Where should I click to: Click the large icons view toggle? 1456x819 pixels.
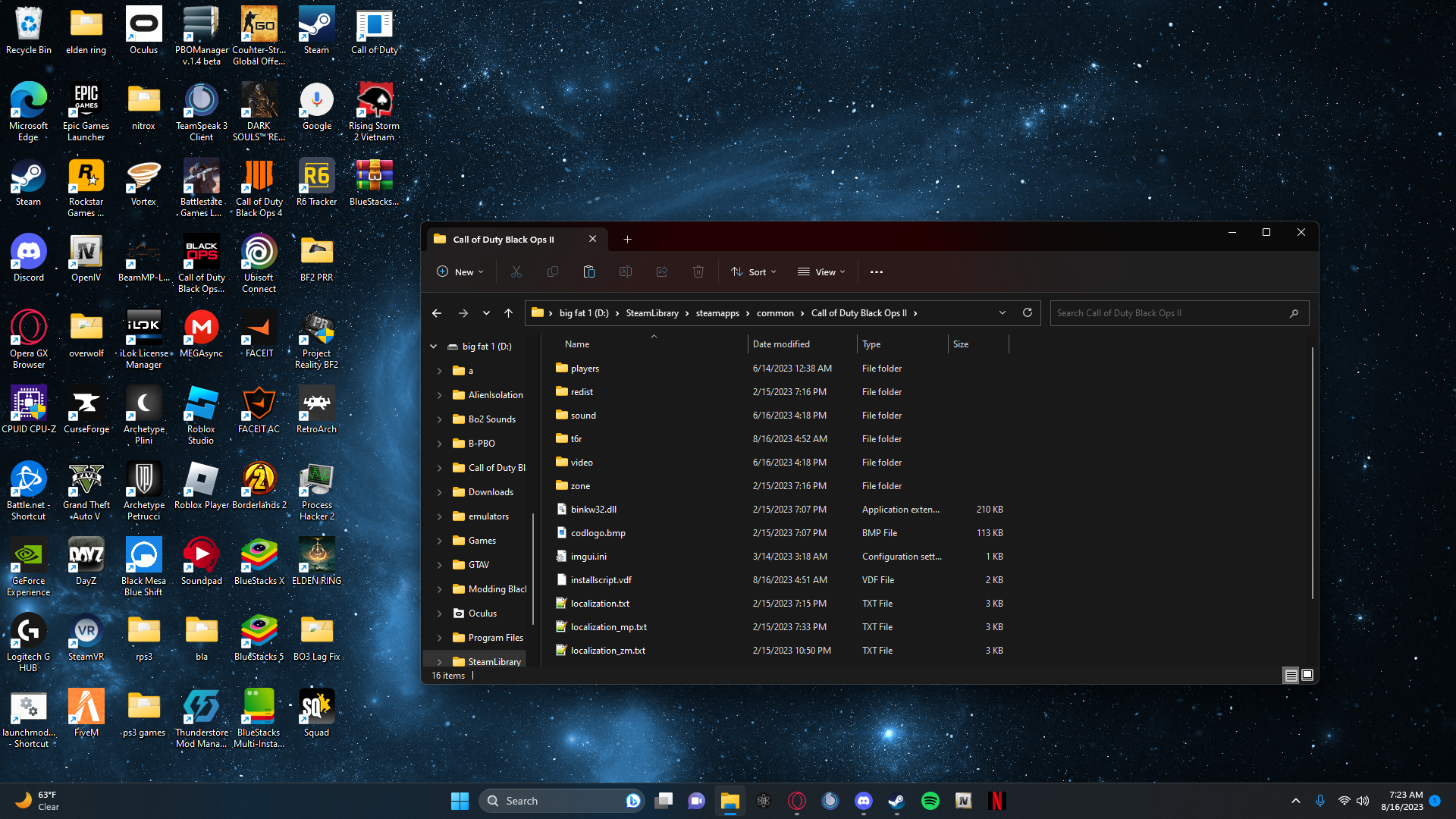(1307, 675)
